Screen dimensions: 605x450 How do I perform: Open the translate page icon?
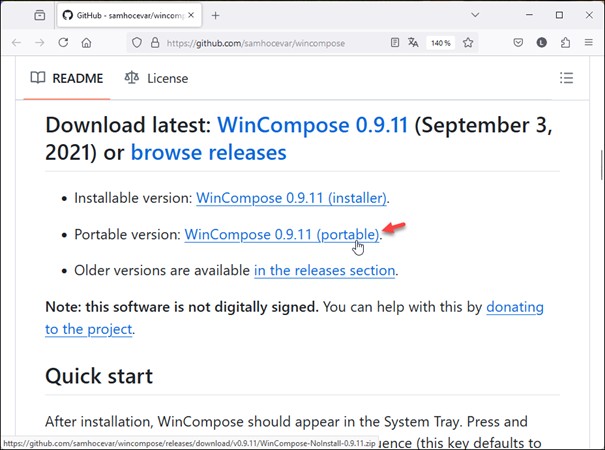412,43
